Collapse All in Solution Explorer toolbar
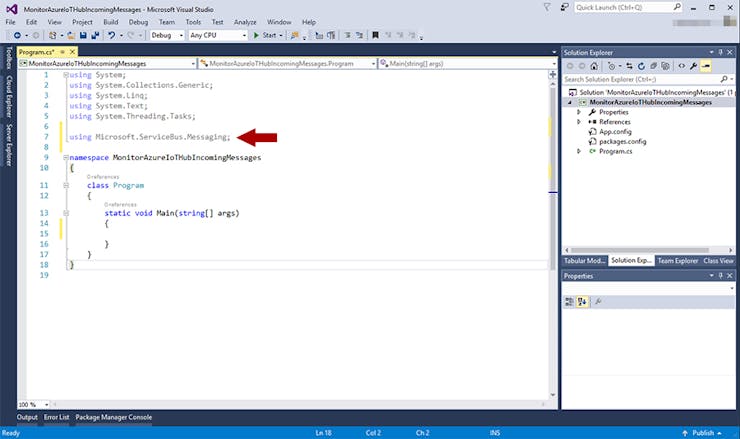 [x=653, y=66]
